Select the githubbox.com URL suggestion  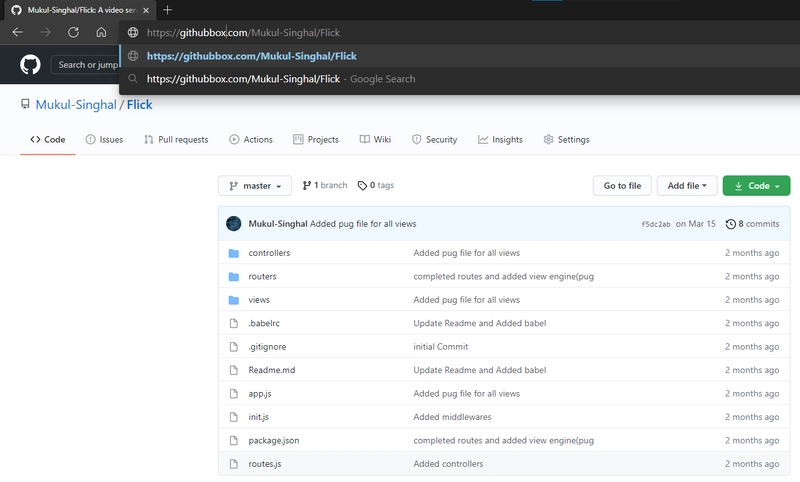click(459, 56)
